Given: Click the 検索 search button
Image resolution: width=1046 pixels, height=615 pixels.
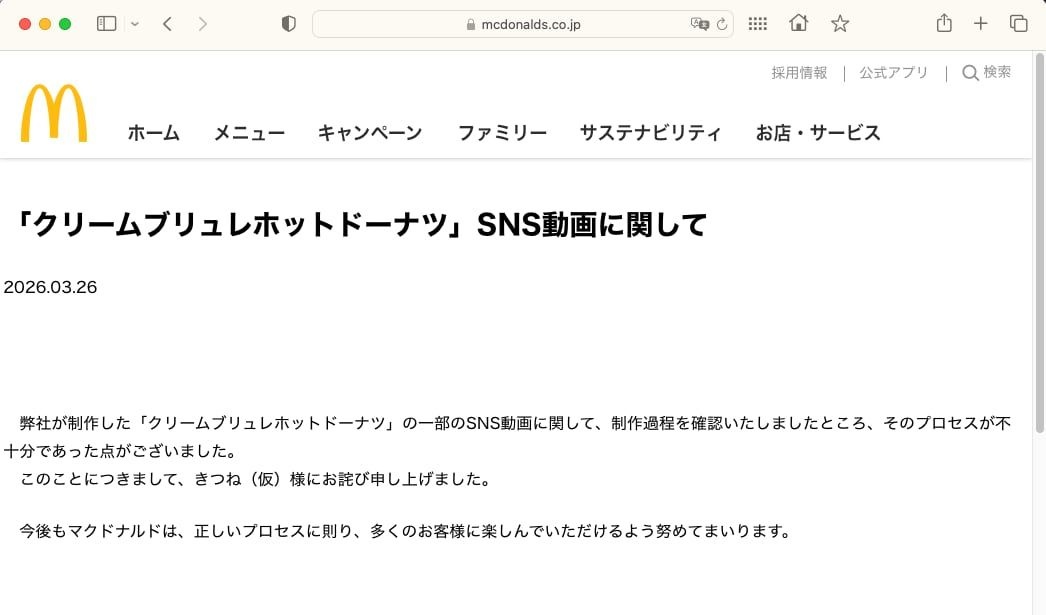Looking at the screenshot, I should [x=986, y=73].
